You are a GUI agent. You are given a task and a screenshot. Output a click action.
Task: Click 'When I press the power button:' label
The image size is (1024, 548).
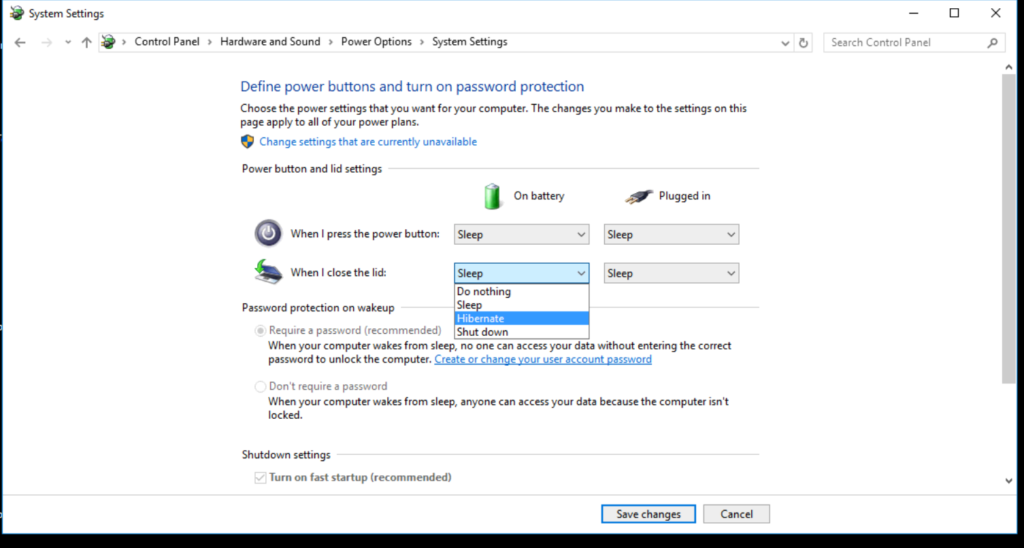point(365,233)
